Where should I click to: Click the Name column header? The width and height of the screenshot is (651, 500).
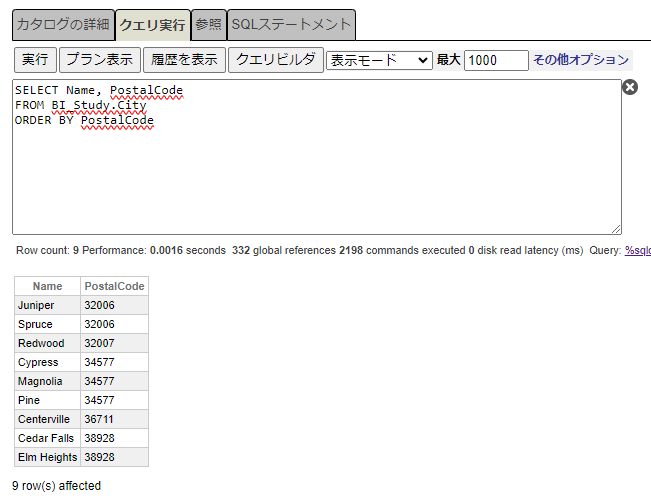click(x=47, y=286)
